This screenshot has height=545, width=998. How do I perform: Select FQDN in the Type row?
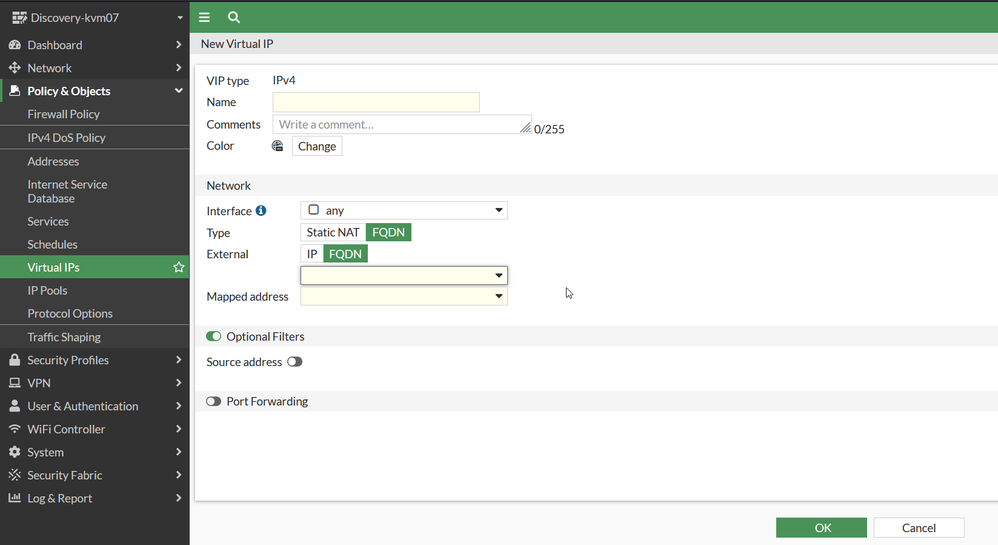[x=388, y=232]
